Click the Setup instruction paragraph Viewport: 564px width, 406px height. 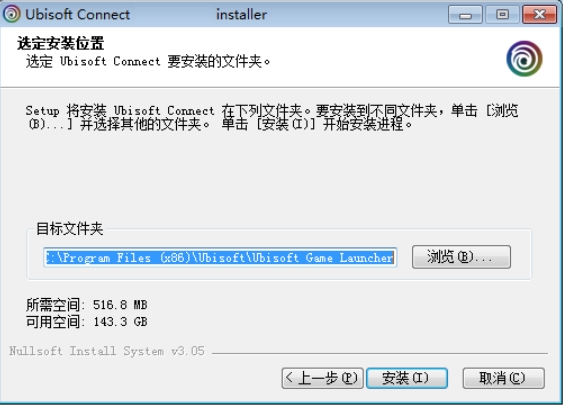pos(272,117)
